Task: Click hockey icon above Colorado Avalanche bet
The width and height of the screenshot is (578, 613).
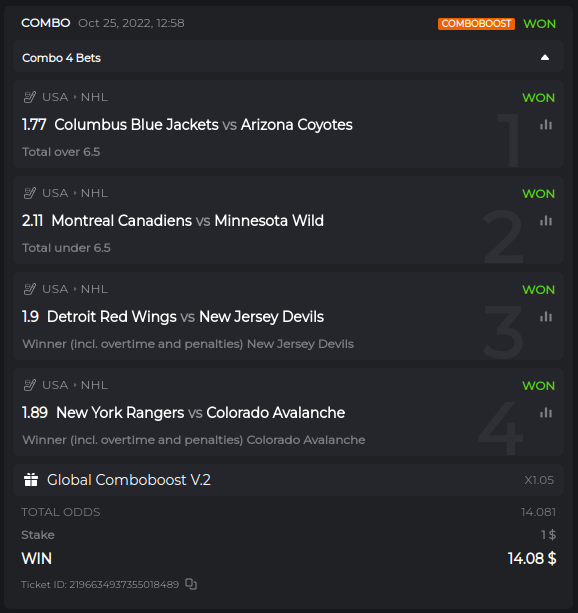Action: pyautogui.click(x=30, y=385)
